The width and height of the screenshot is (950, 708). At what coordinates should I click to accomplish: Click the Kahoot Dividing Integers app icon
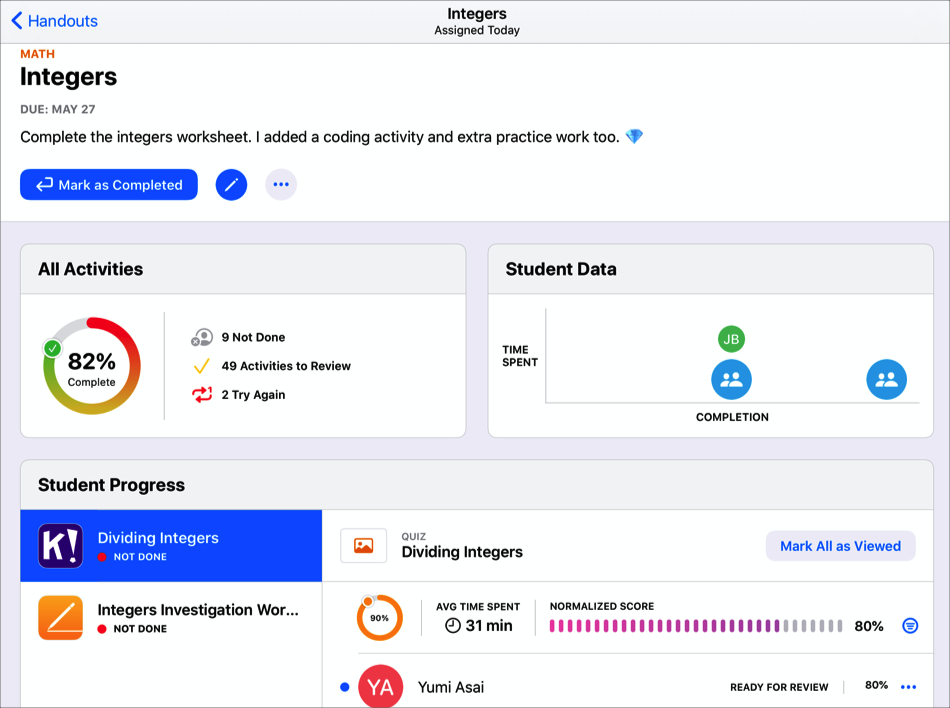click(60, 546)
